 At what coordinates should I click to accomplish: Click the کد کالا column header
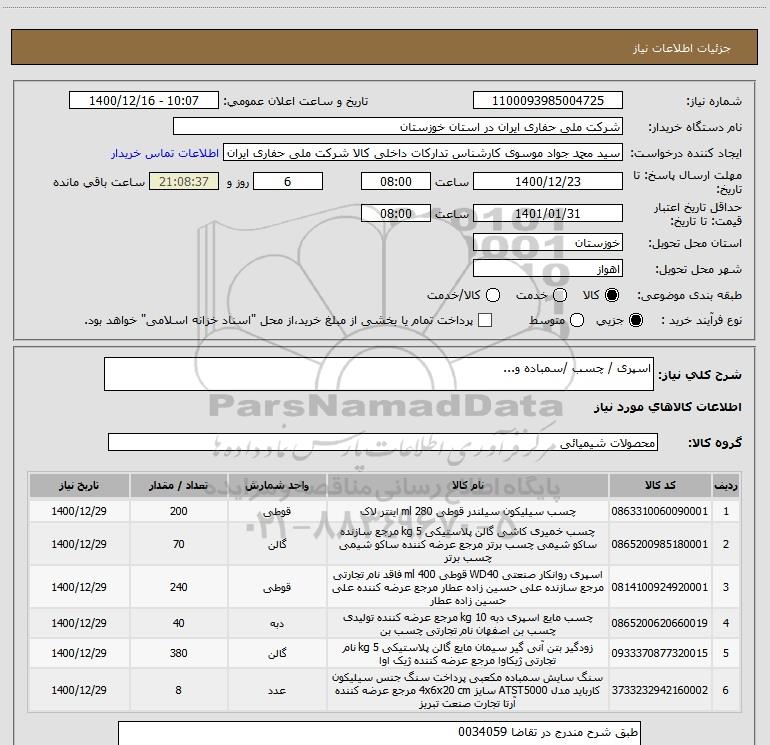[660, 485]
